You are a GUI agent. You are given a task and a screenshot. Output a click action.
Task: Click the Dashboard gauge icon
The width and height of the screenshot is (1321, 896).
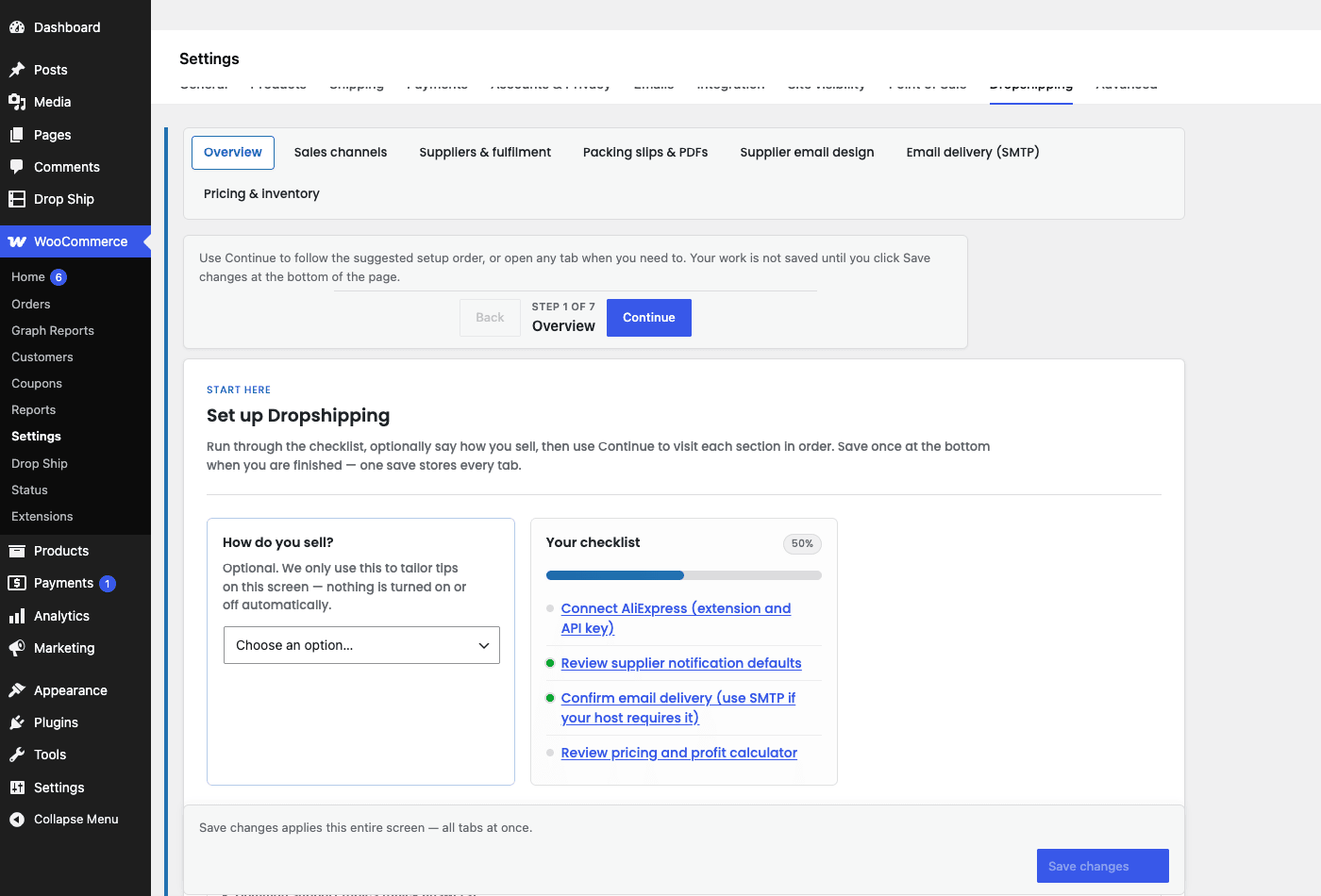17,27
